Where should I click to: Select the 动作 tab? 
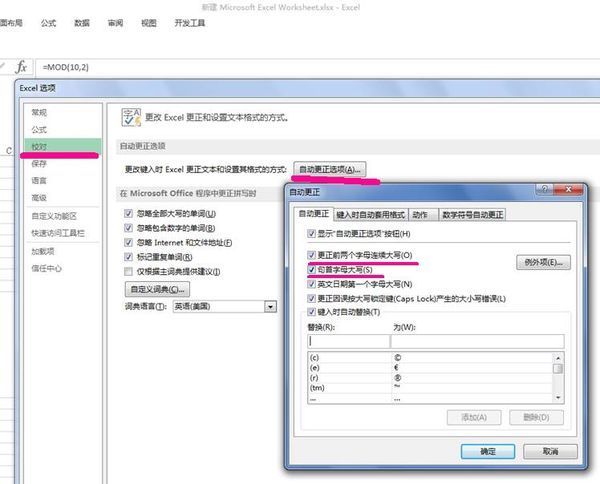coord(421,214)
